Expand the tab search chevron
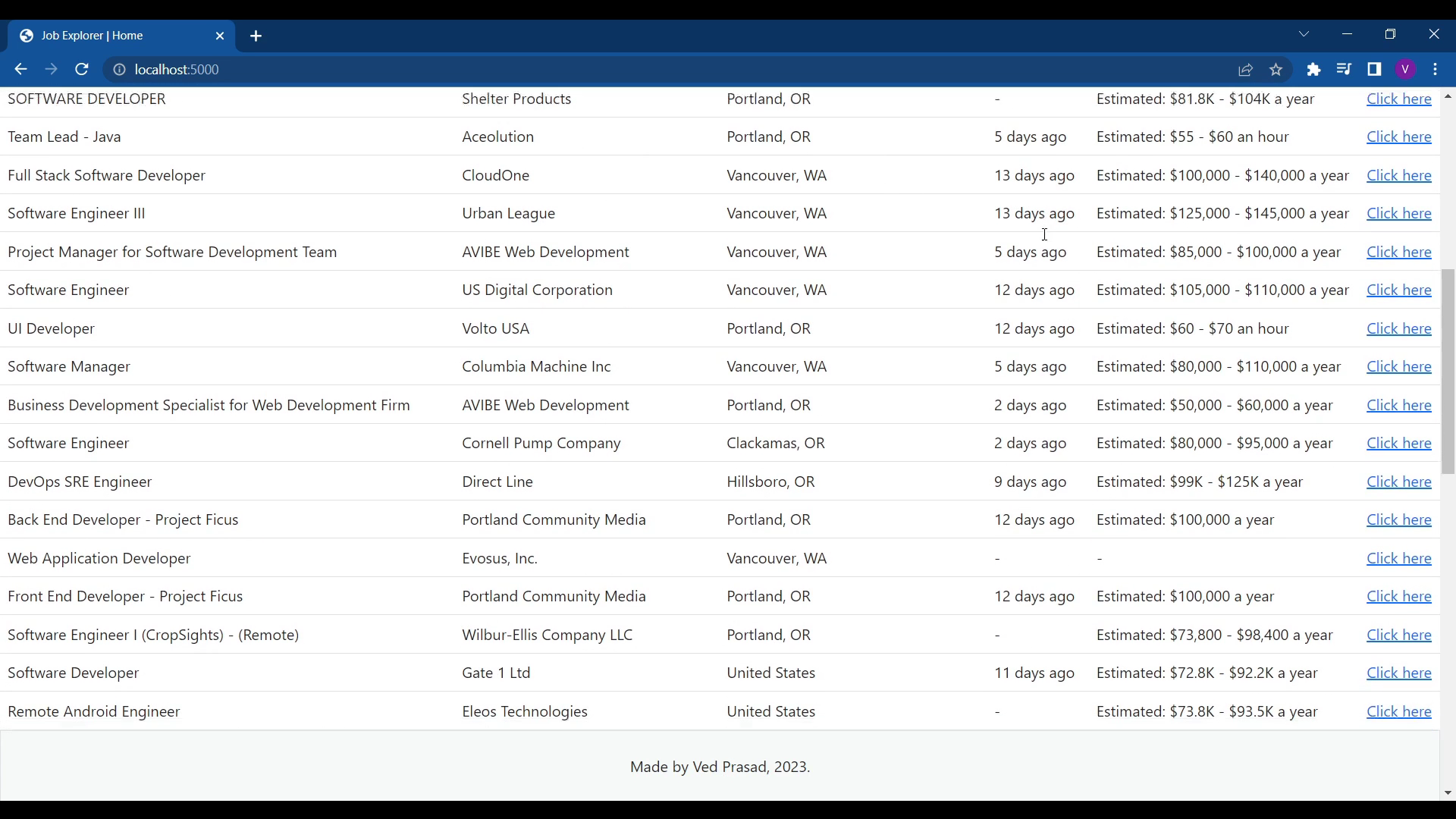Viewport: 1456px width, 819px height. [1304, 34]
